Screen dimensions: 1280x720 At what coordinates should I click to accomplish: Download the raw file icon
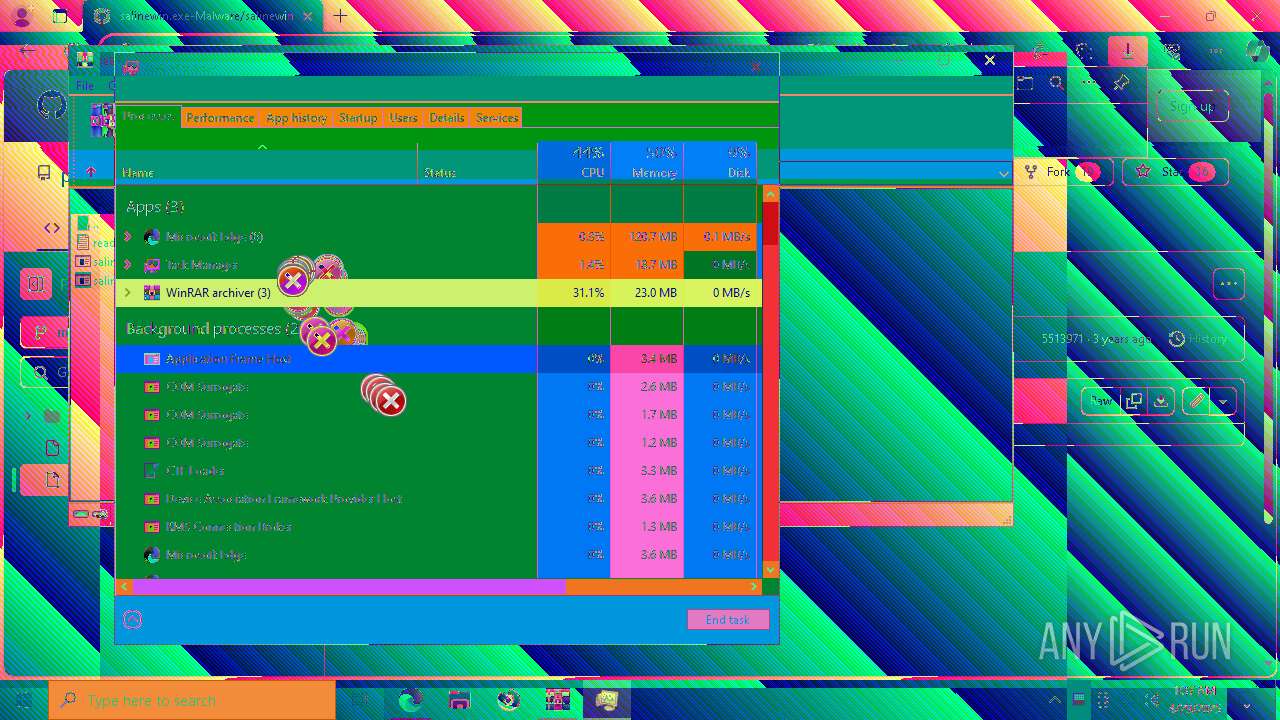[1161, 401]
